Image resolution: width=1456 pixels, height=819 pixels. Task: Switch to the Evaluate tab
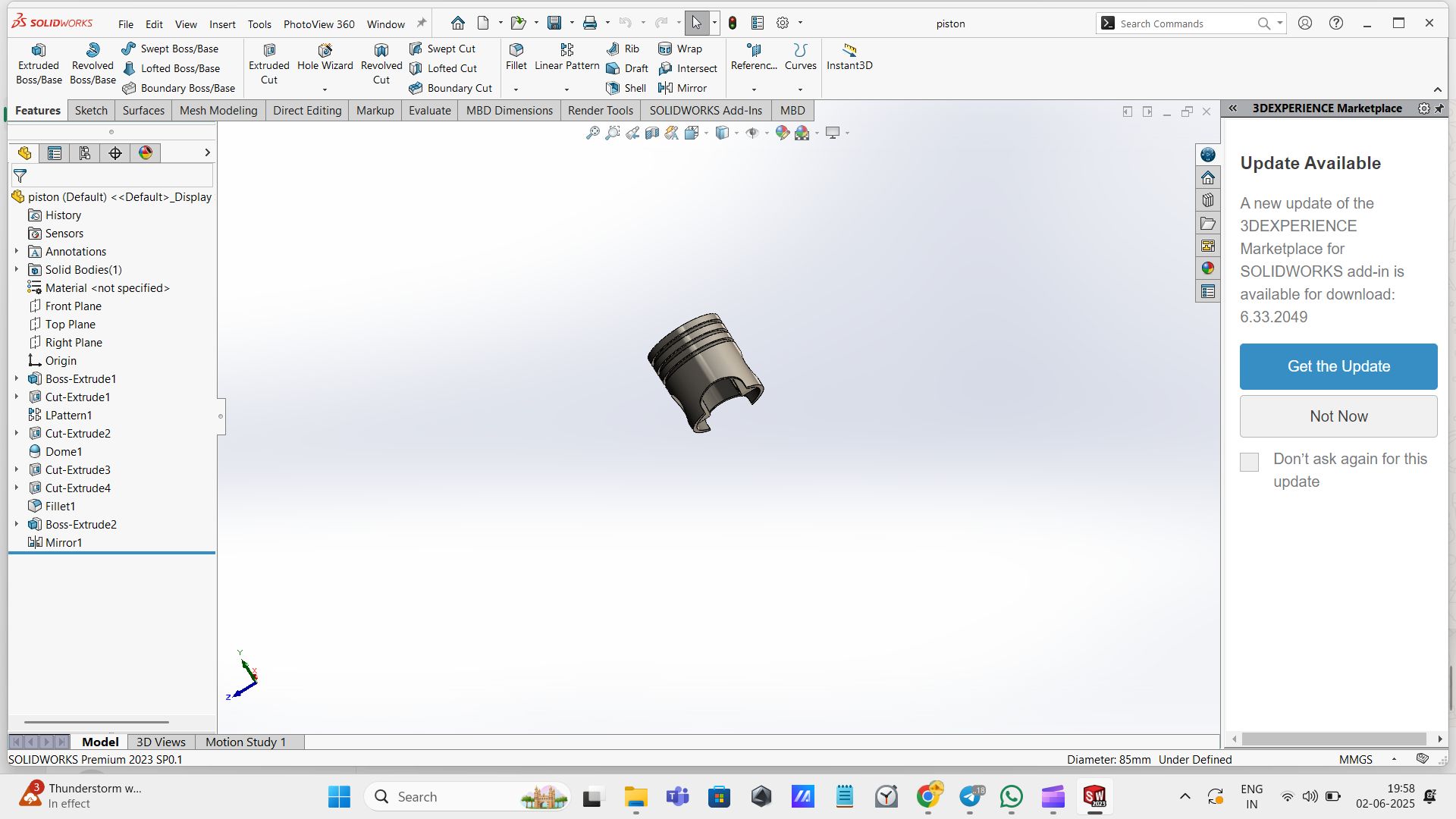tap(429, 111)
